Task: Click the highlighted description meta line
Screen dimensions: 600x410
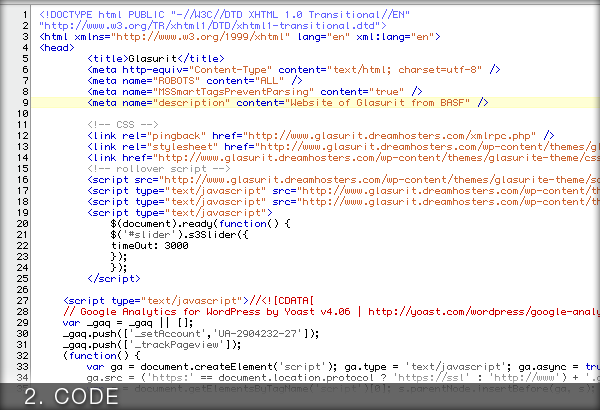Action: tap(288, 103)
